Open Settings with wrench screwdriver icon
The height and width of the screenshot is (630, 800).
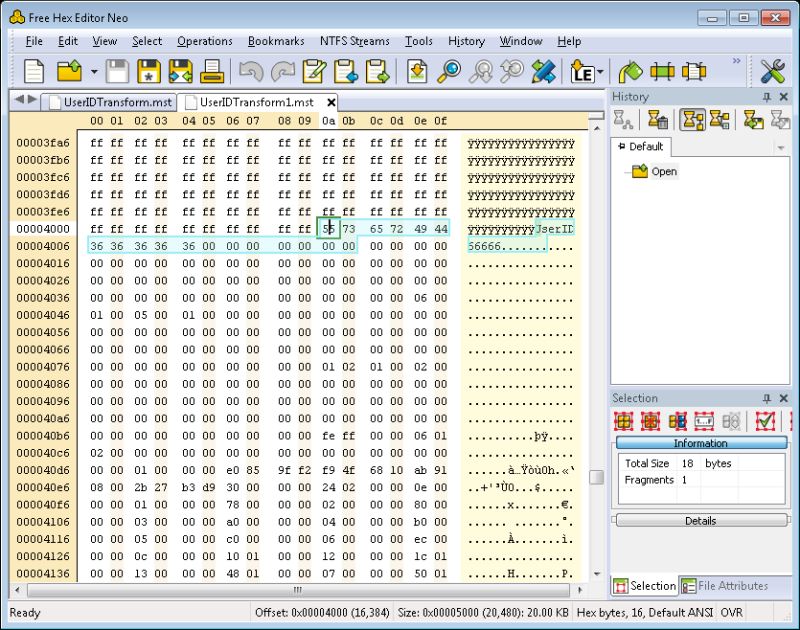click(x=772, y=71)
